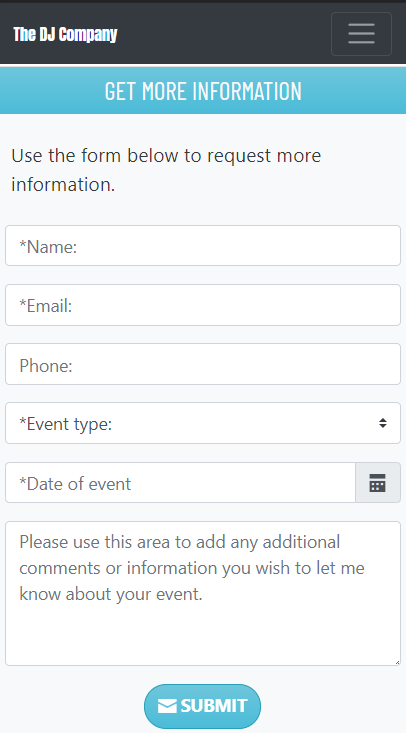Click inside the additional comments text area
406x733 pixels.
click(203, 594)
